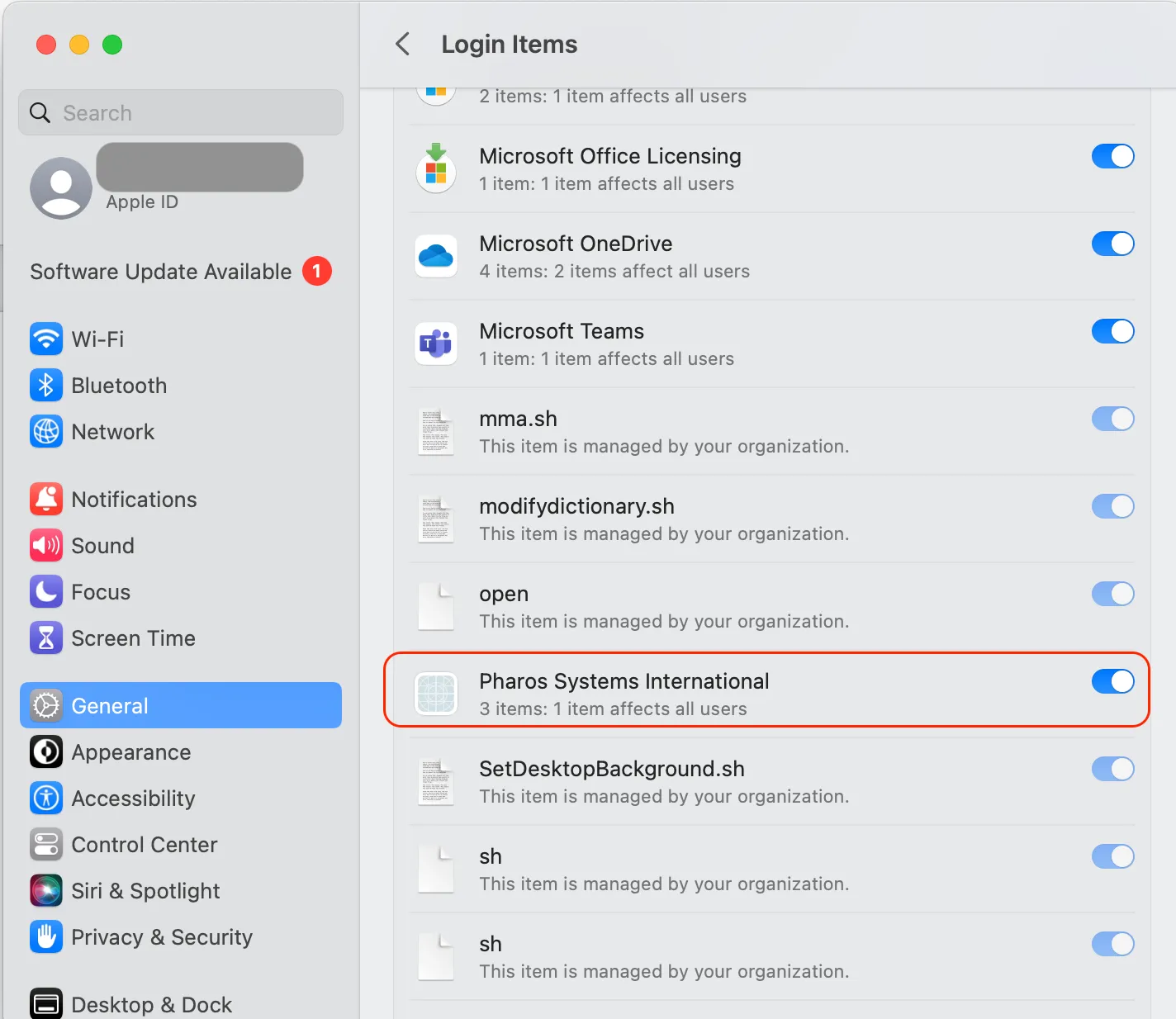Viewport: 1176px width, 1019px height.
Task: Click the Bluetooth sidebar icon
Action: point(46,385)
